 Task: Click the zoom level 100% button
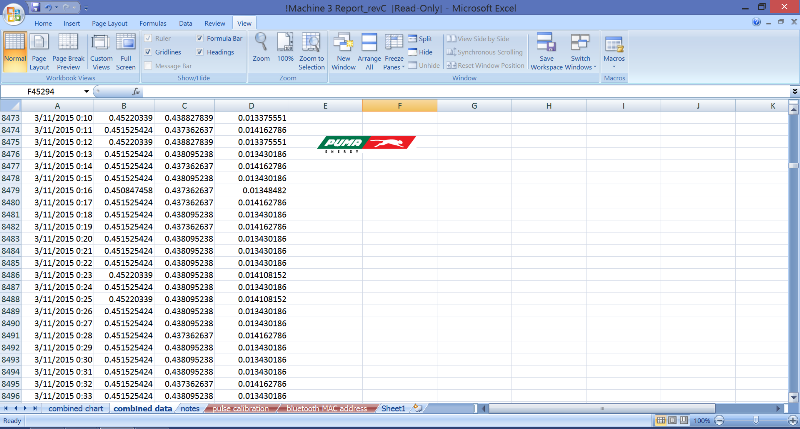(x=702, y=420)
